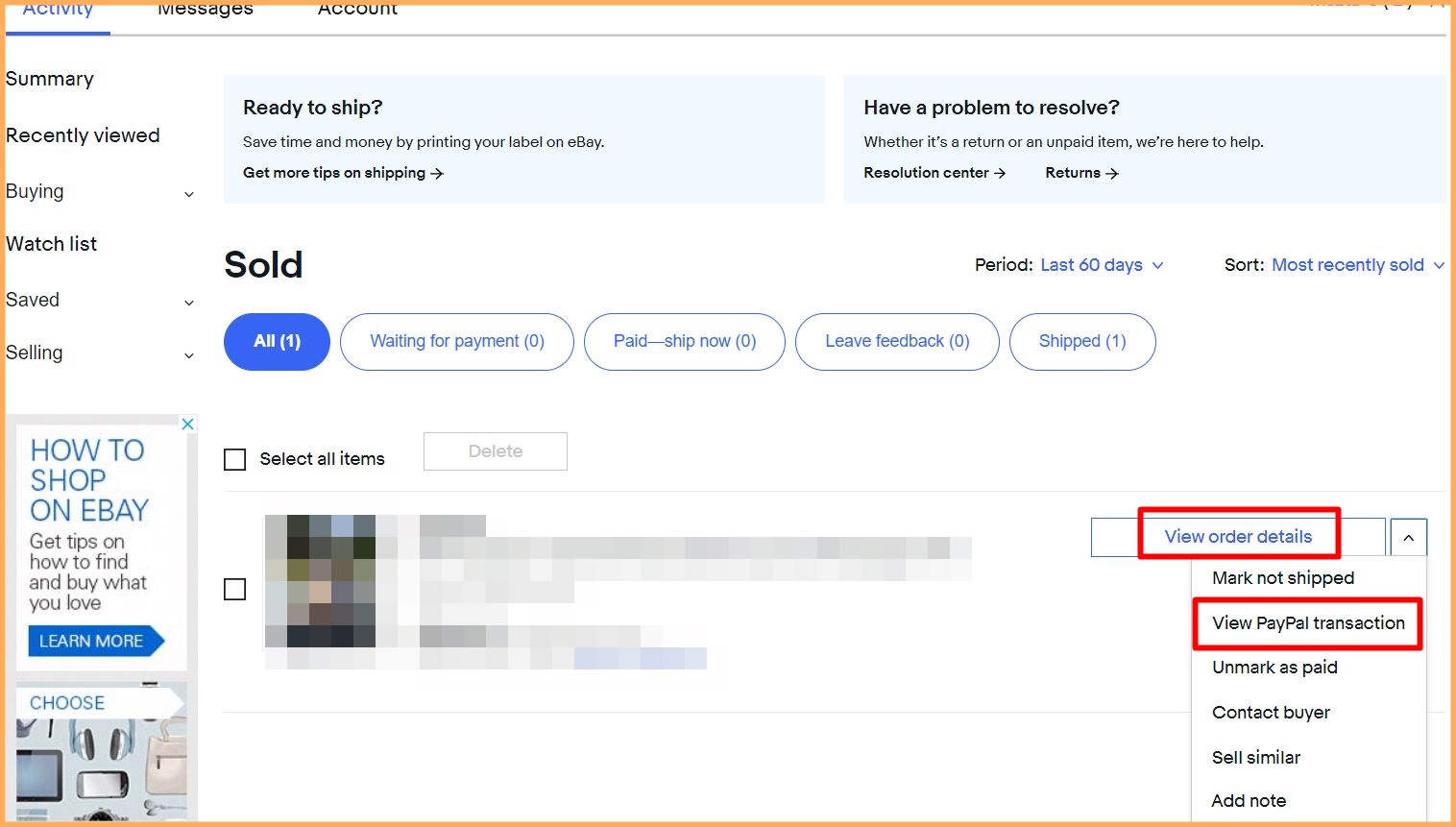The width and height of the screenshot is (1456, 827).
Task: Collapse the sold order actions menu chevron
Action: [1408, 537]
